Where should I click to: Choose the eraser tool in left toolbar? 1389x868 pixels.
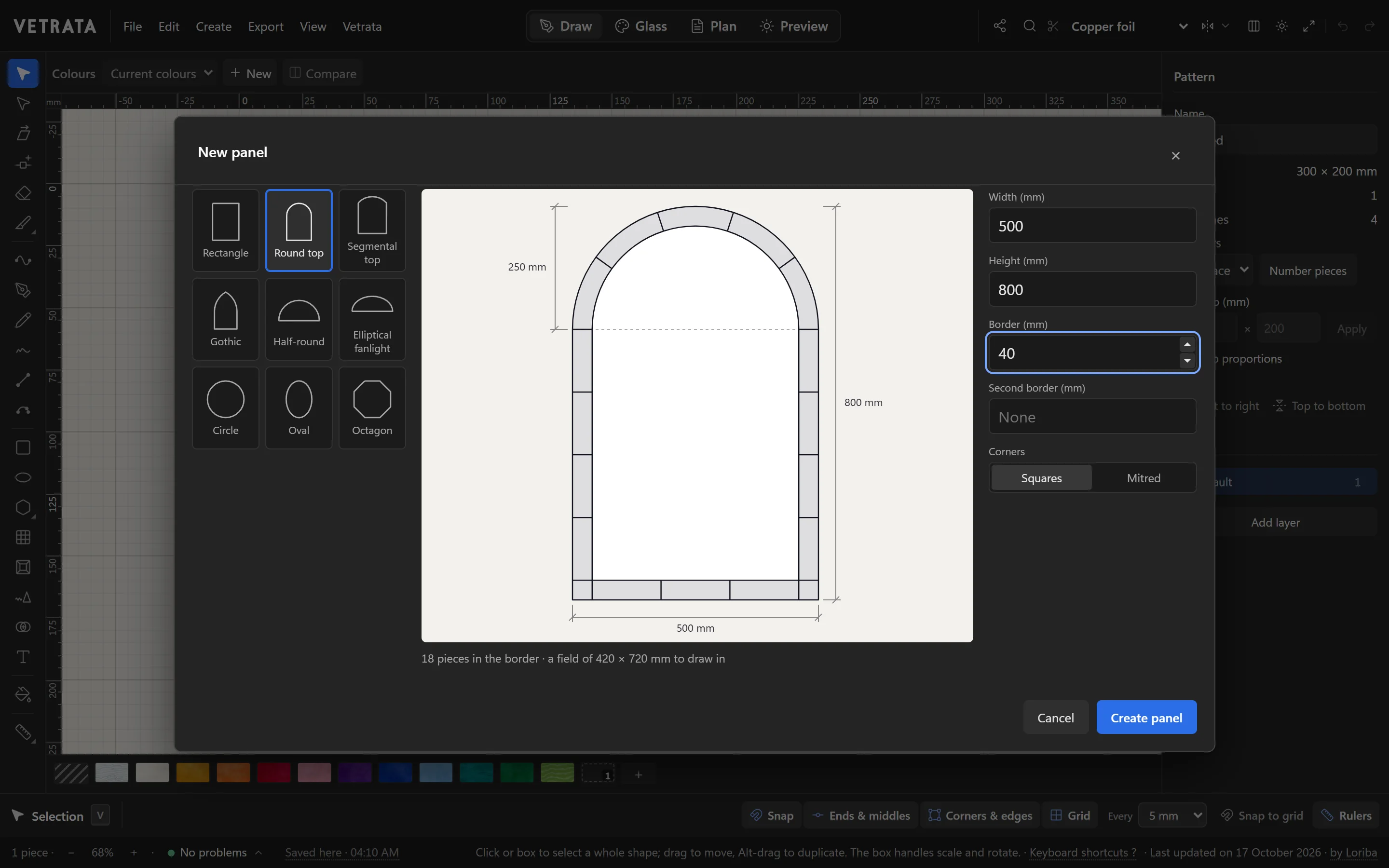[x=23, y=193]
